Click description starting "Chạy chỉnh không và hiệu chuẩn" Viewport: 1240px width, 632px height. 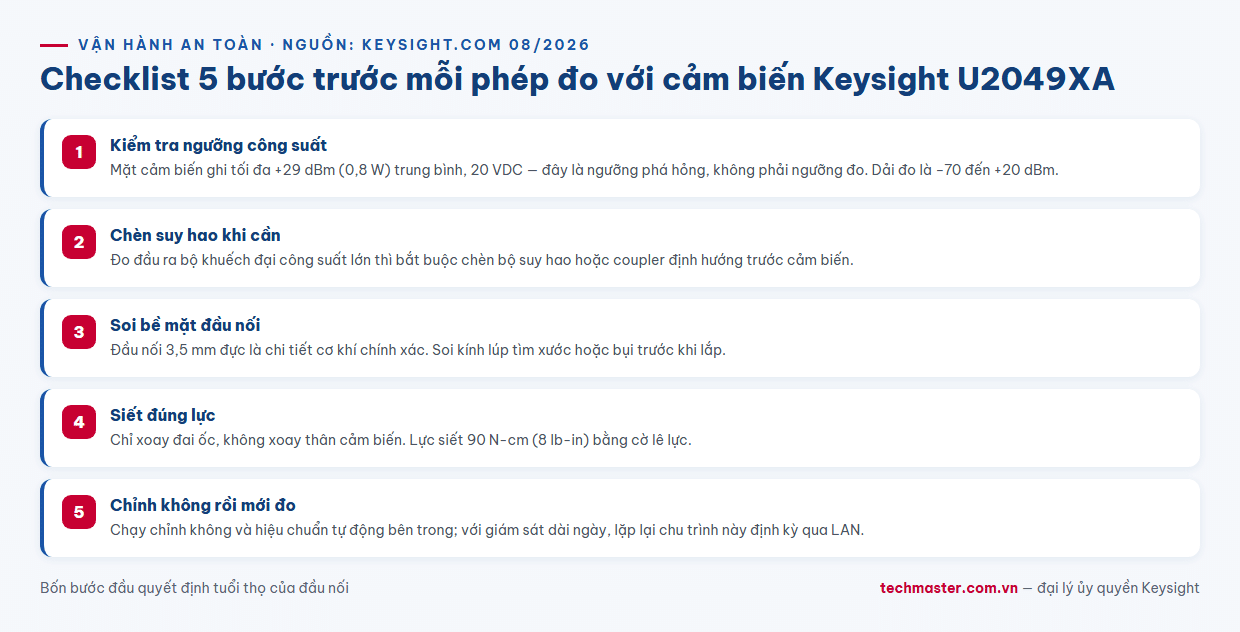pos(487,530)
